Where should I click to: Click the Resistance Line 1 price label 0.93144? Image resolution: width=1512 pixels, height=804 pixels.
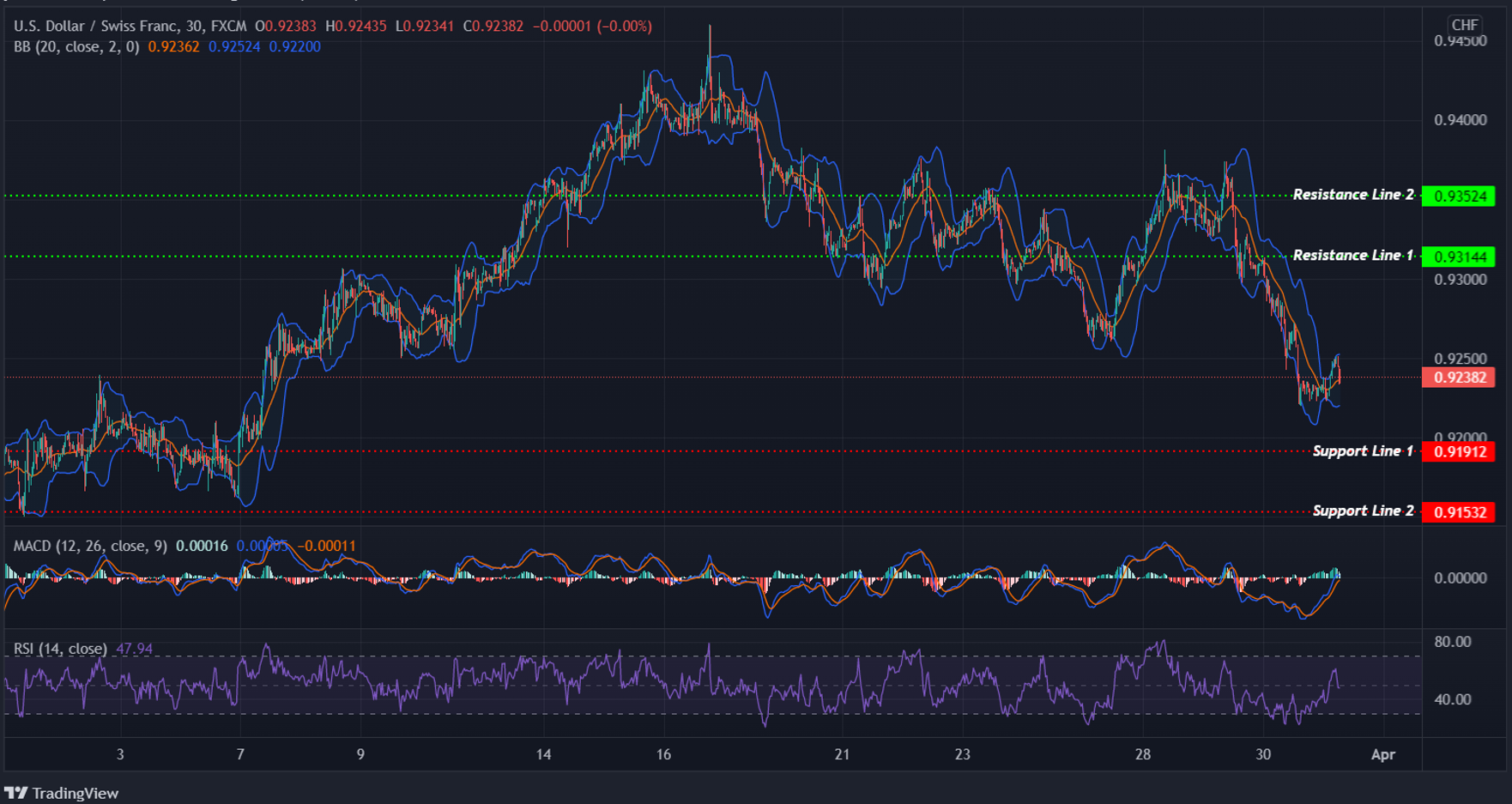(x=1461, y=256)
